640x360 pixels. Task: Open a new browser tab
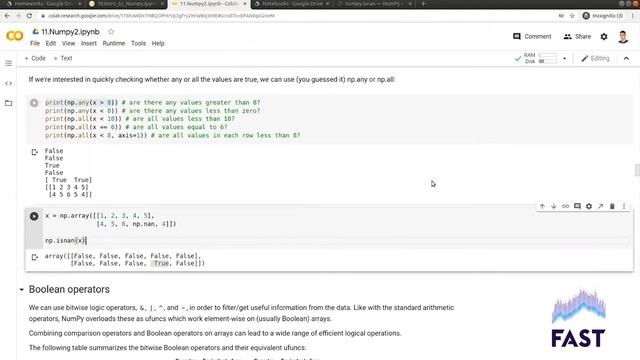423,4
